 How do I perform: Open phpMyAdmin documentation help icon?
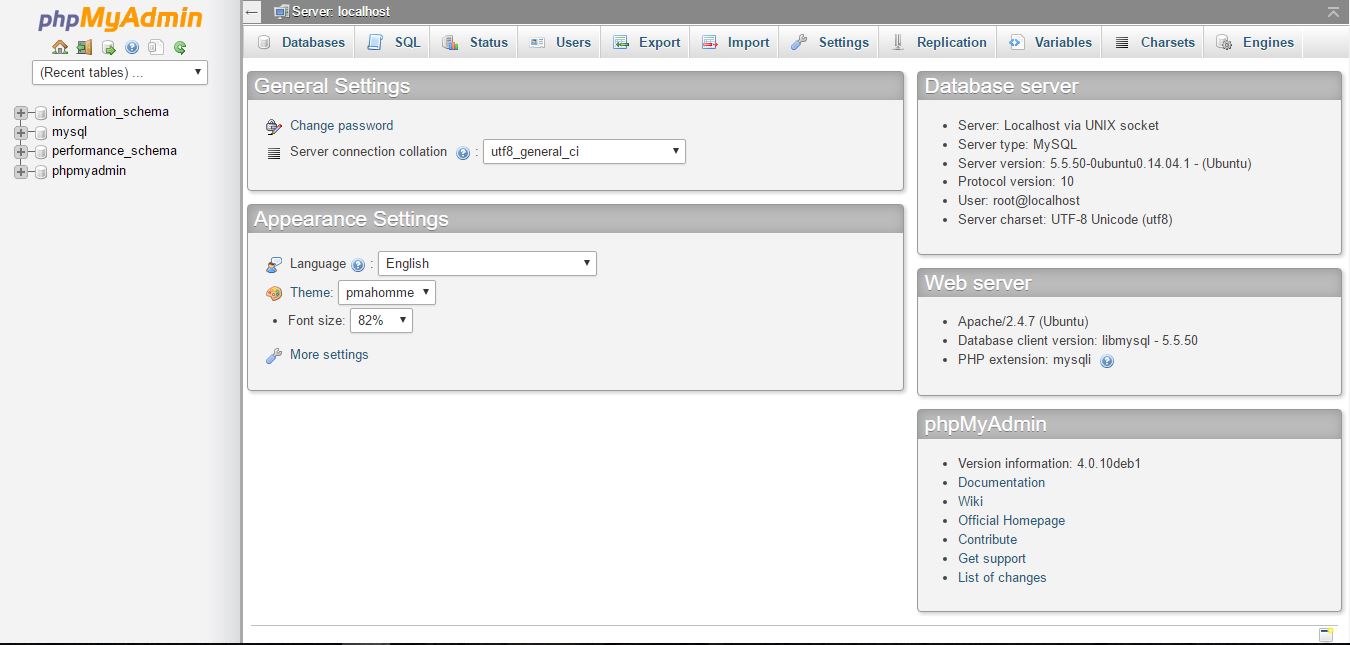132,47
